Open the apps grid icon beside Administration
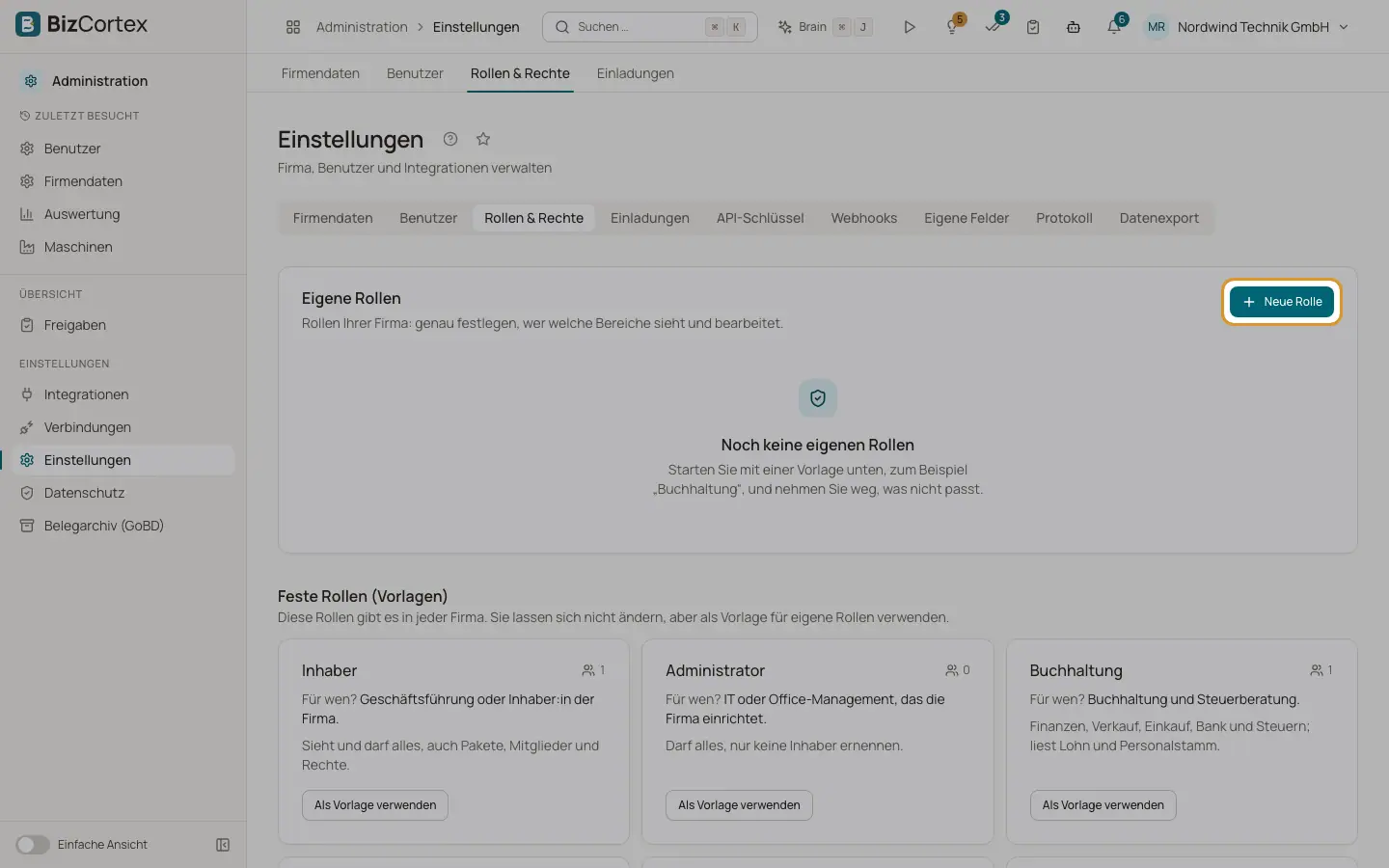The height and width of the screenshot is (868, 1389). pos(293,27)
